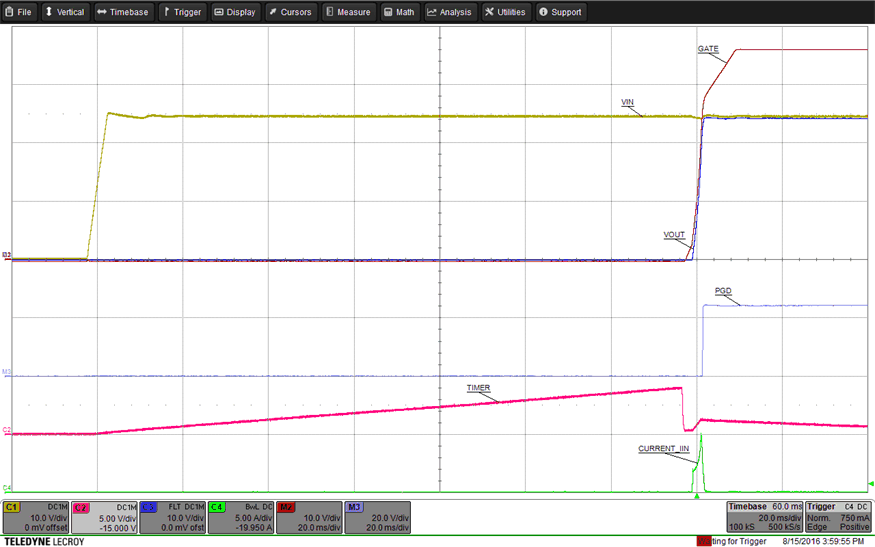The image size is (875, 547).
Task: Open the Measure menu
Action: pyautogui.click(x=330, y=12)
